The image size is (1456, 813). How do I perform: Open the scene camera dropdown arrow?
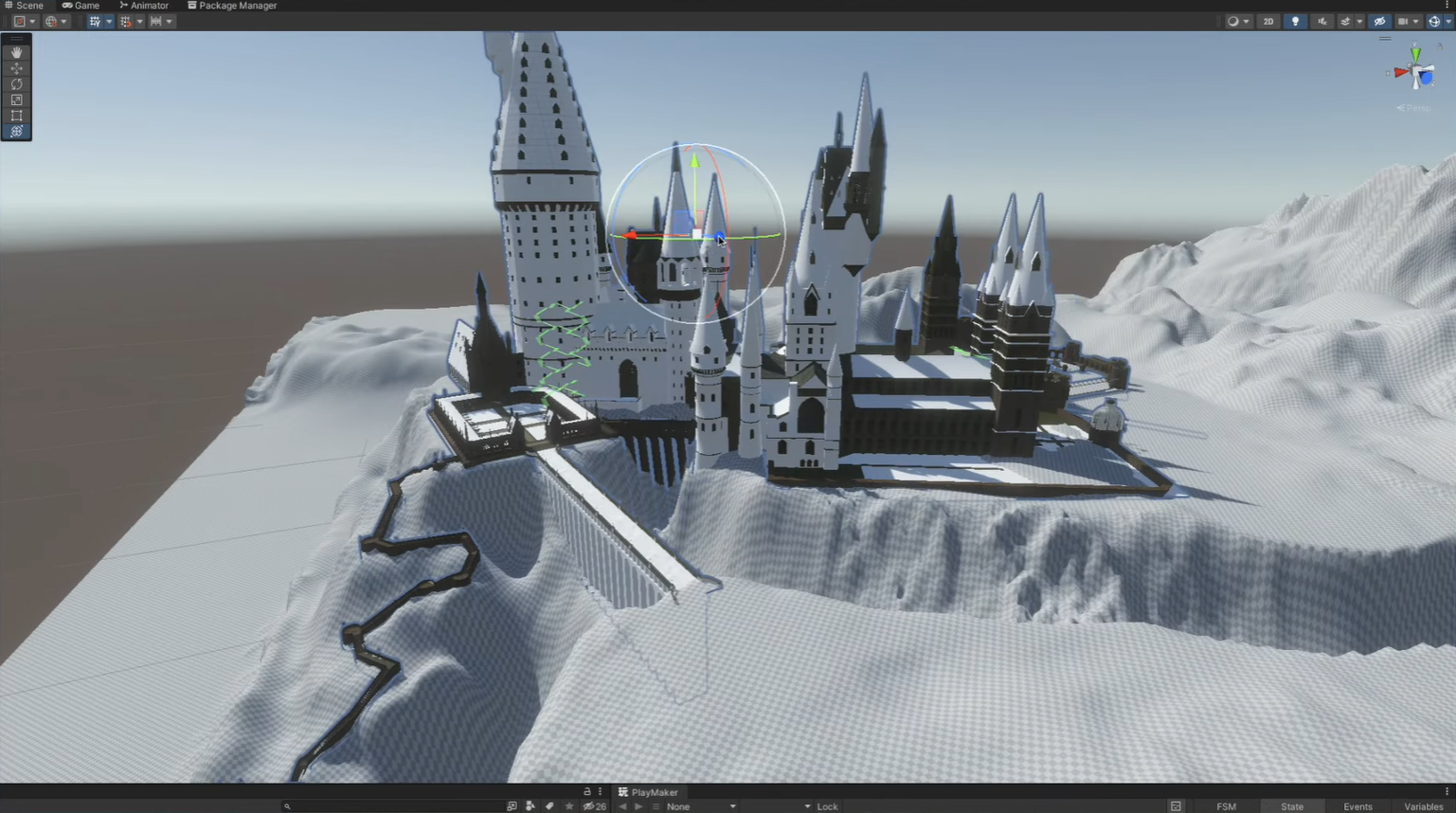1416,22
